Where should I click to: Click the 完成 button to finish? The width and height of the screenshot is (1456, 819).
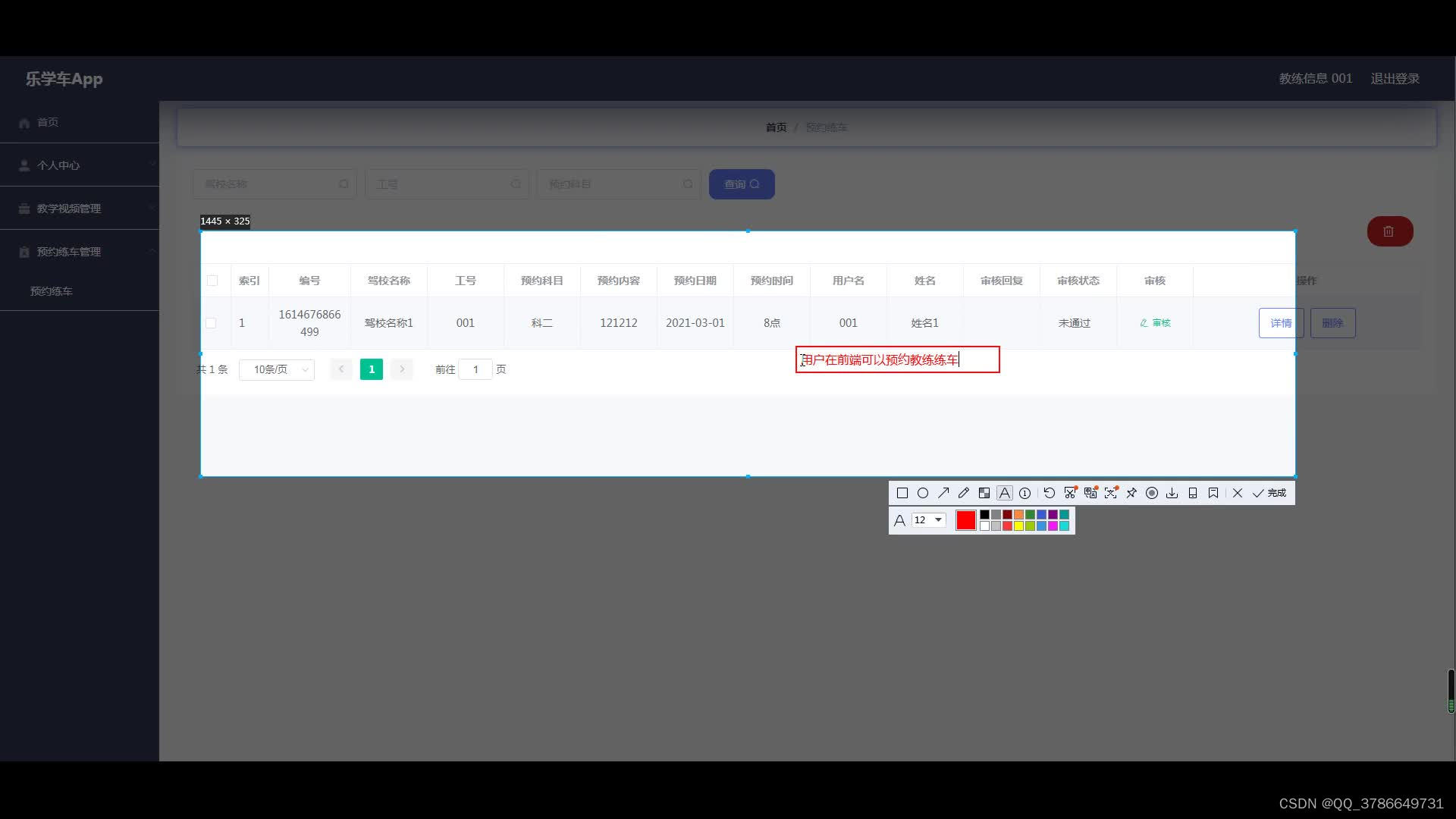pos(1269,493)
